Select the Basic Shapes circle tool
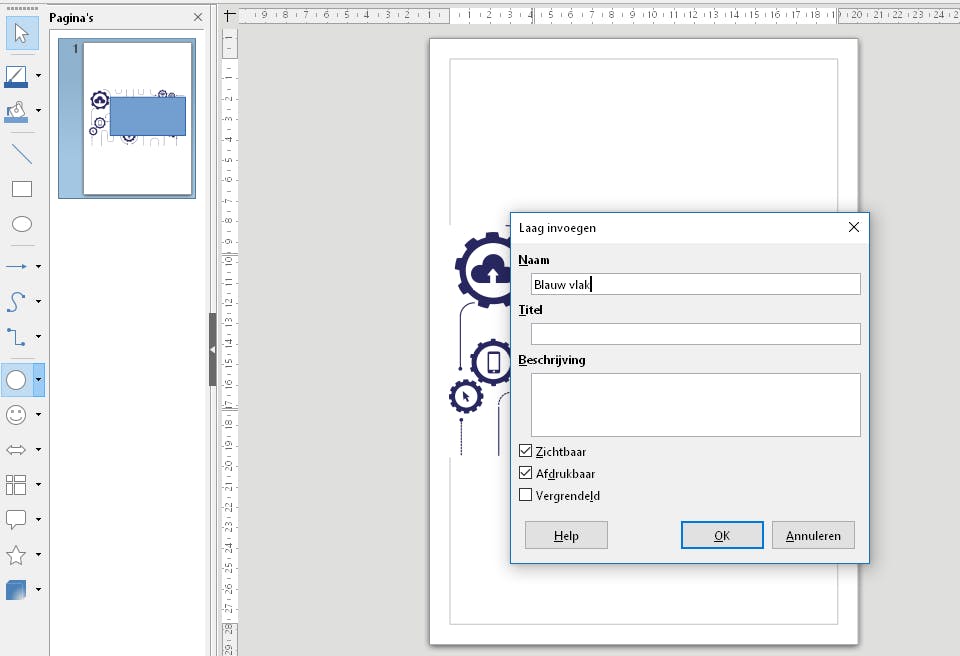Viewport: 960px width, 656px height. (x=16, y=380)
